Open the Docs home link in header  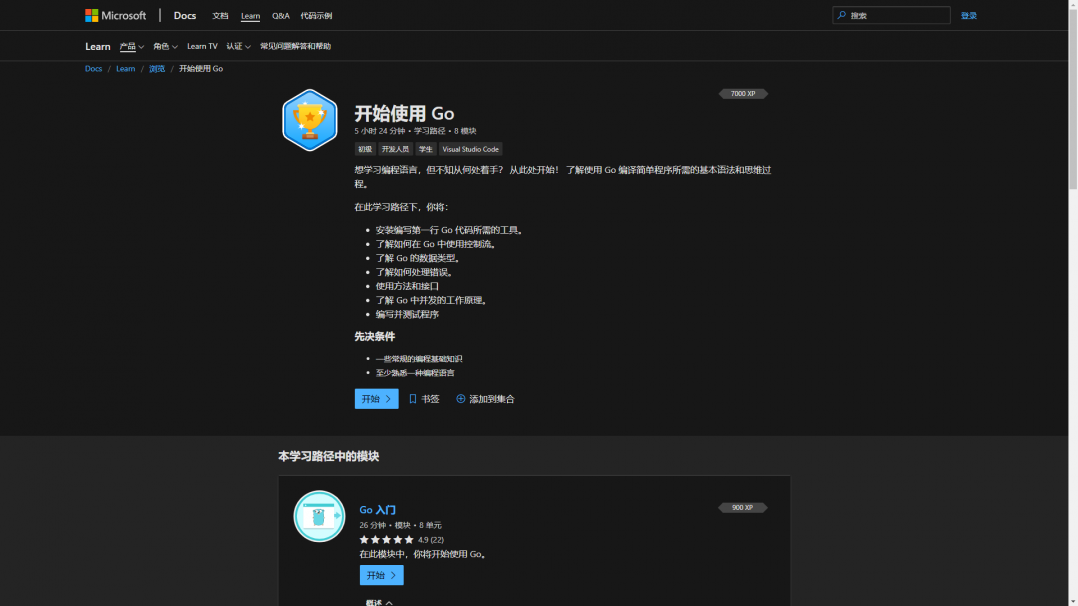tap(184, 15)
